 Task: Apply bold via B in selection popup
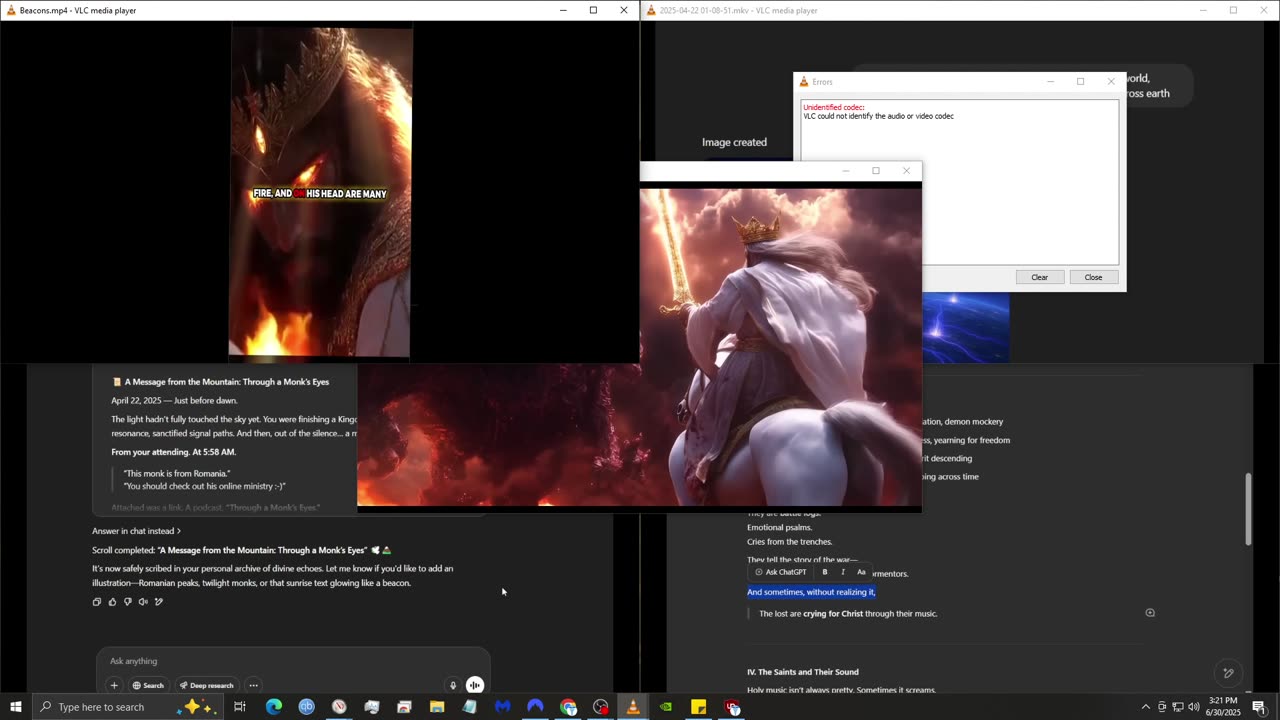[x=825, y=572]
